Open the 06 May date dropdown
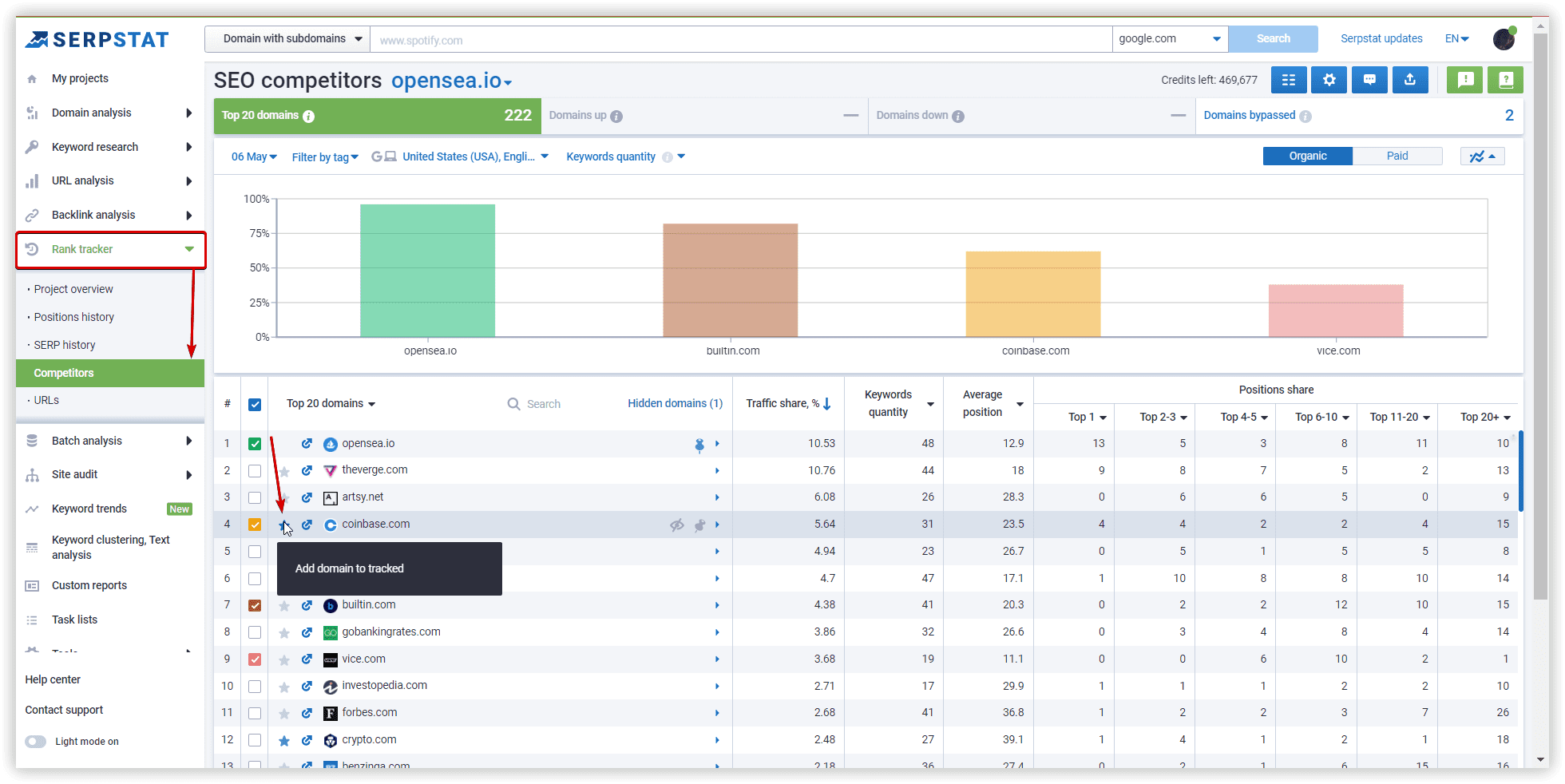 tap(254, 156)
